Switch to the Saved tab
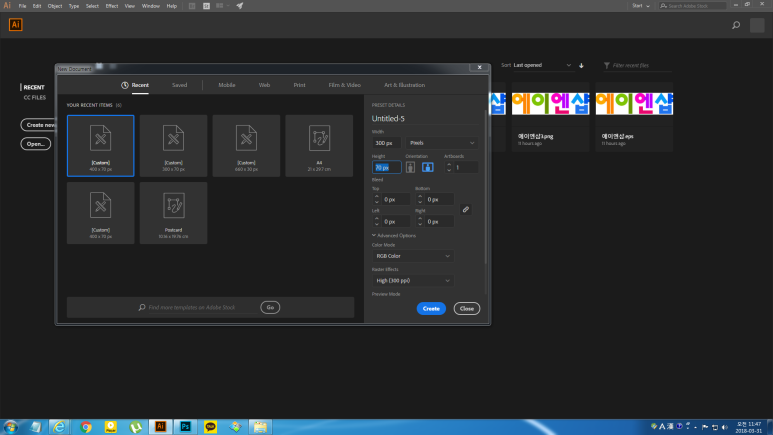 (179, 85)
